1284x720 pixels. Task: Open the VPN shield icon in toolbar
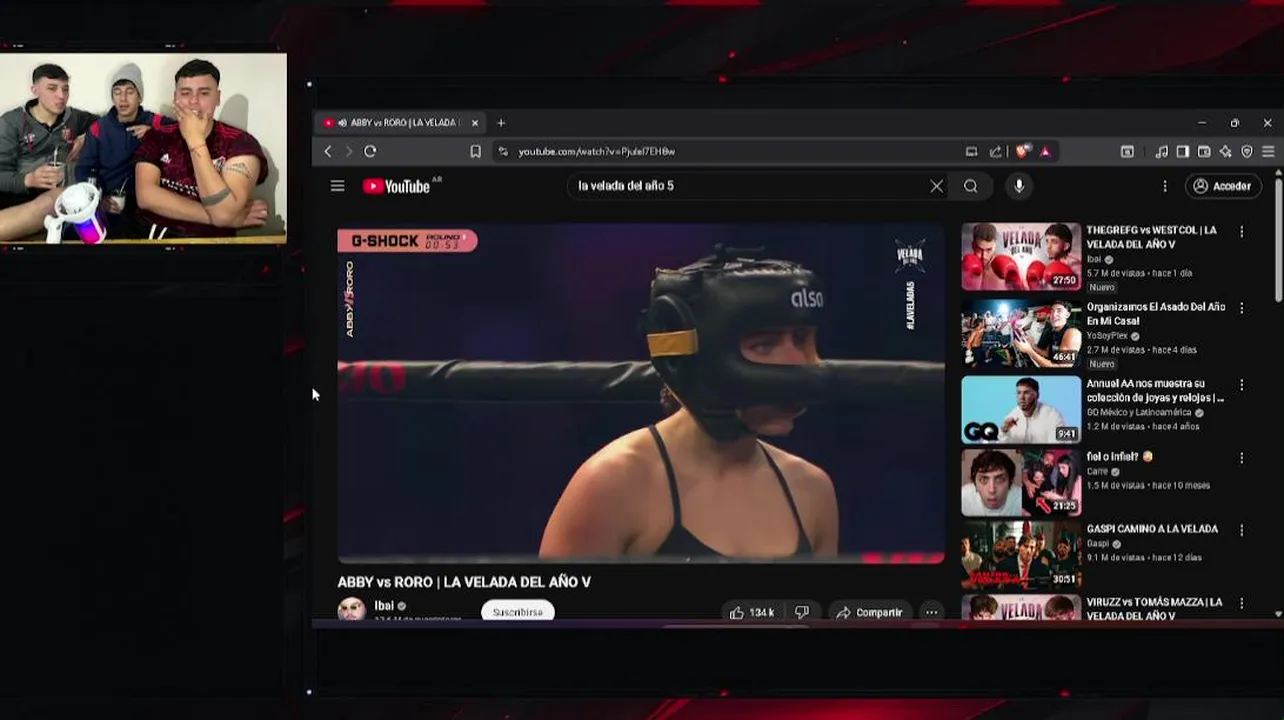pos(1247,152)
